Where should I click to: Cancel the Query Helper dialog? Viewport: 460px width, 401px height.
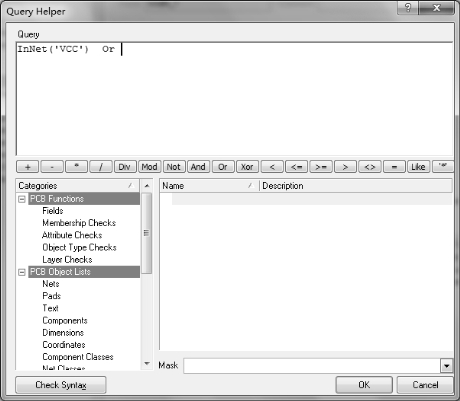click(x=425, y=385)
